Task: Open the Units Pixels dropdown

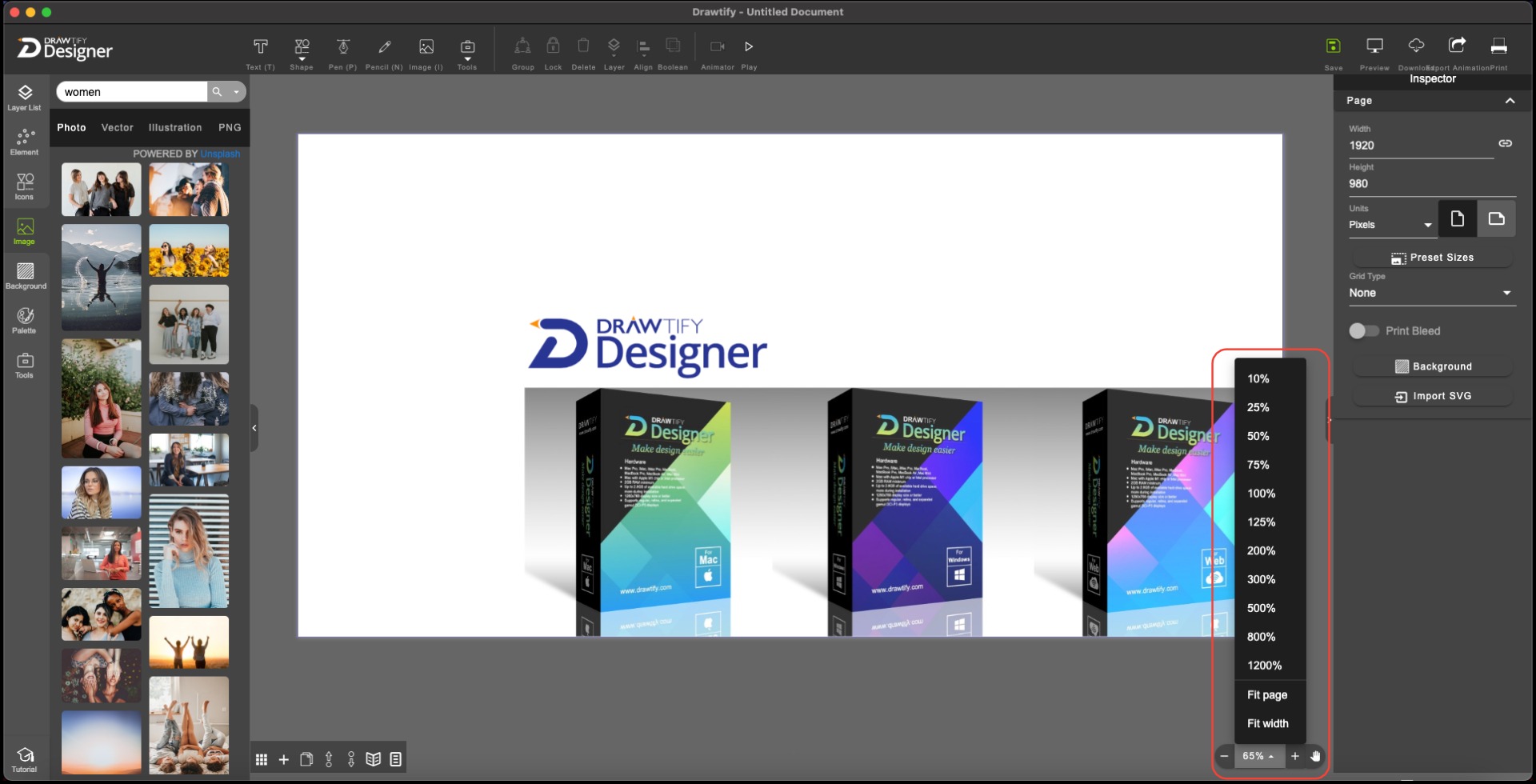Action: click(x=1391, y=225)
